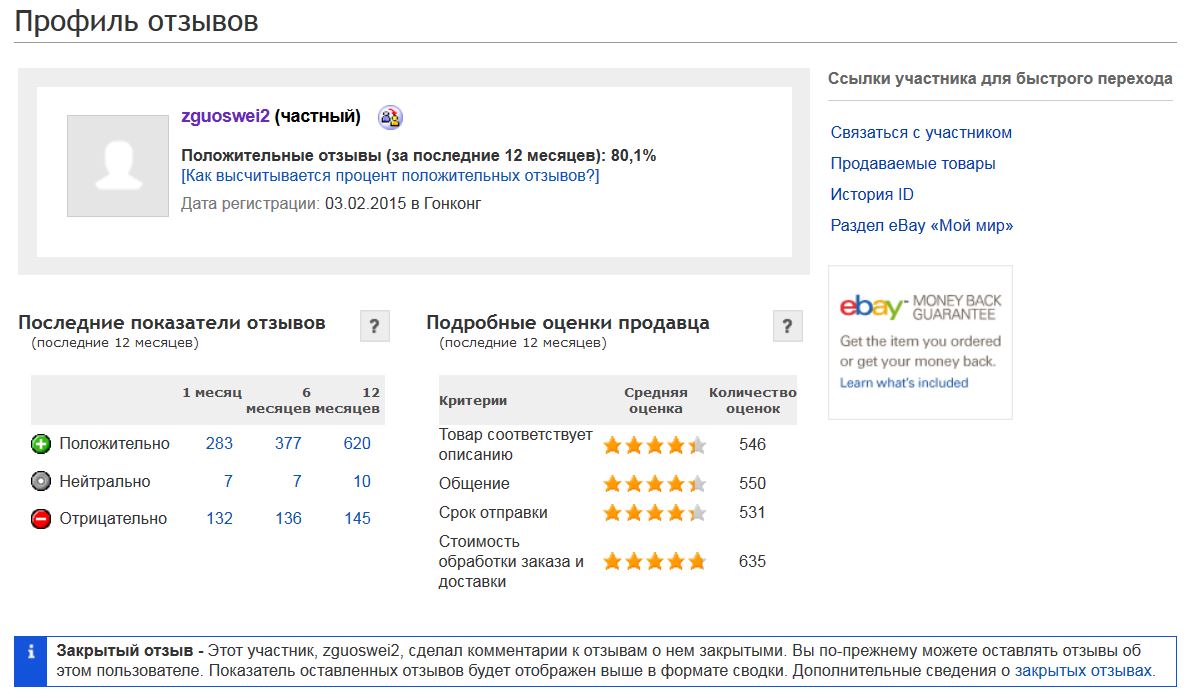Viewport: 1184px width, 691px height.
Task: Click Learn what's included link
Action: pyautogui.click(x=904, y=383)
